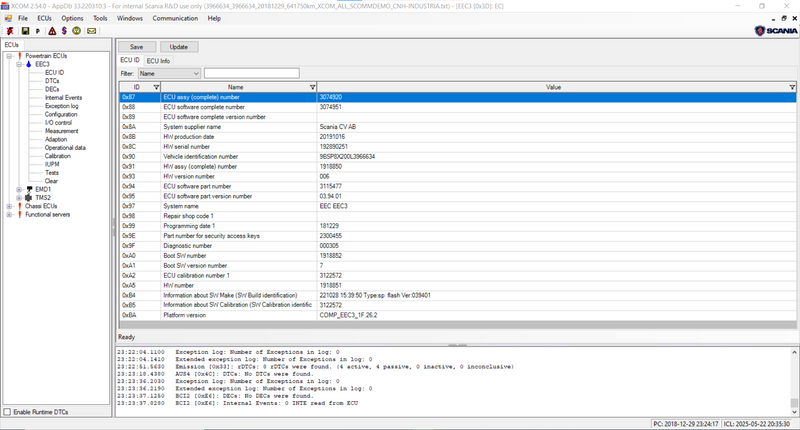Expand the EMD1 tree node

19,189
